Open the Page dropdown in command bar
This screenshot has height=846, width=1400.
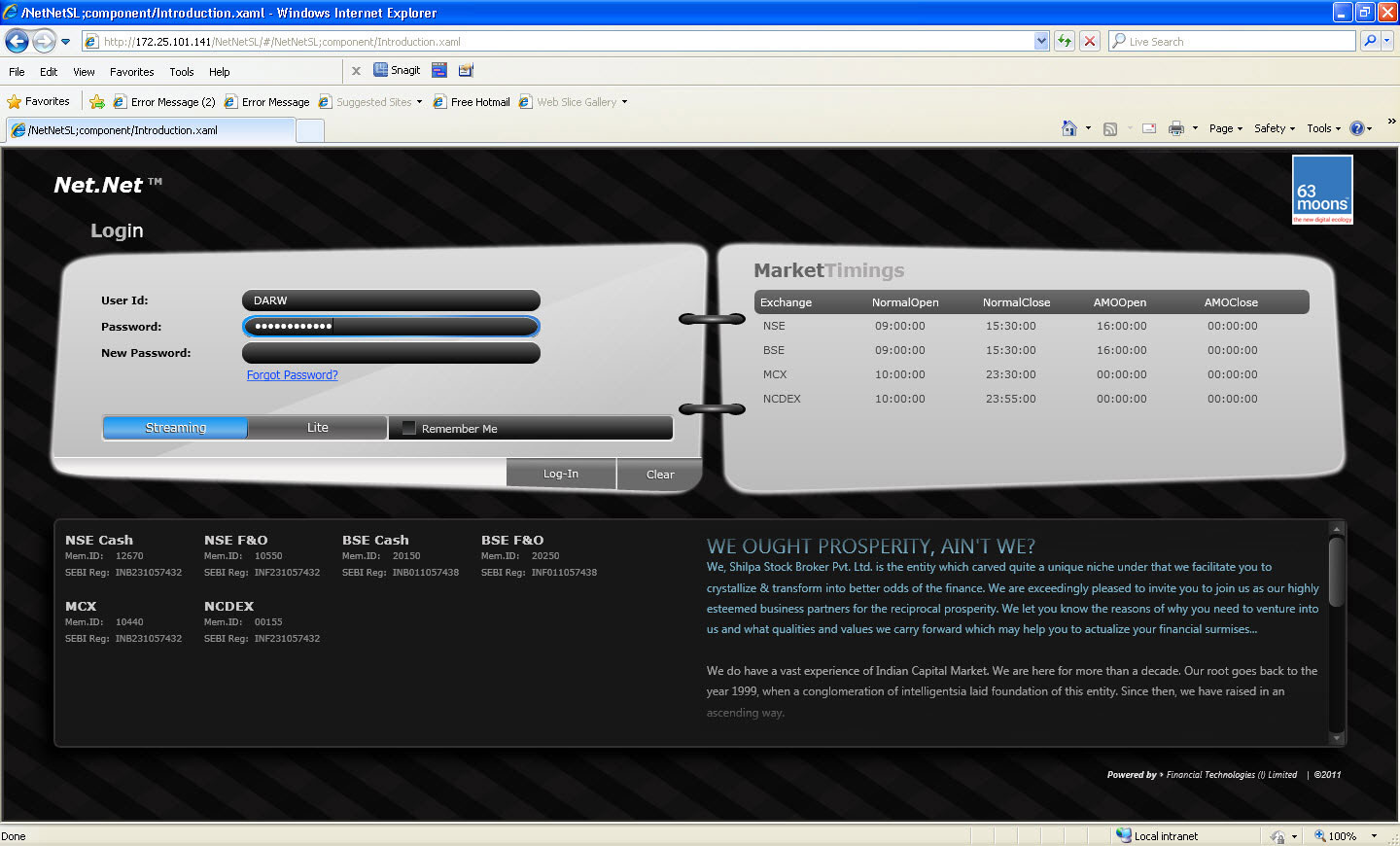click(x=1225, y=128)
